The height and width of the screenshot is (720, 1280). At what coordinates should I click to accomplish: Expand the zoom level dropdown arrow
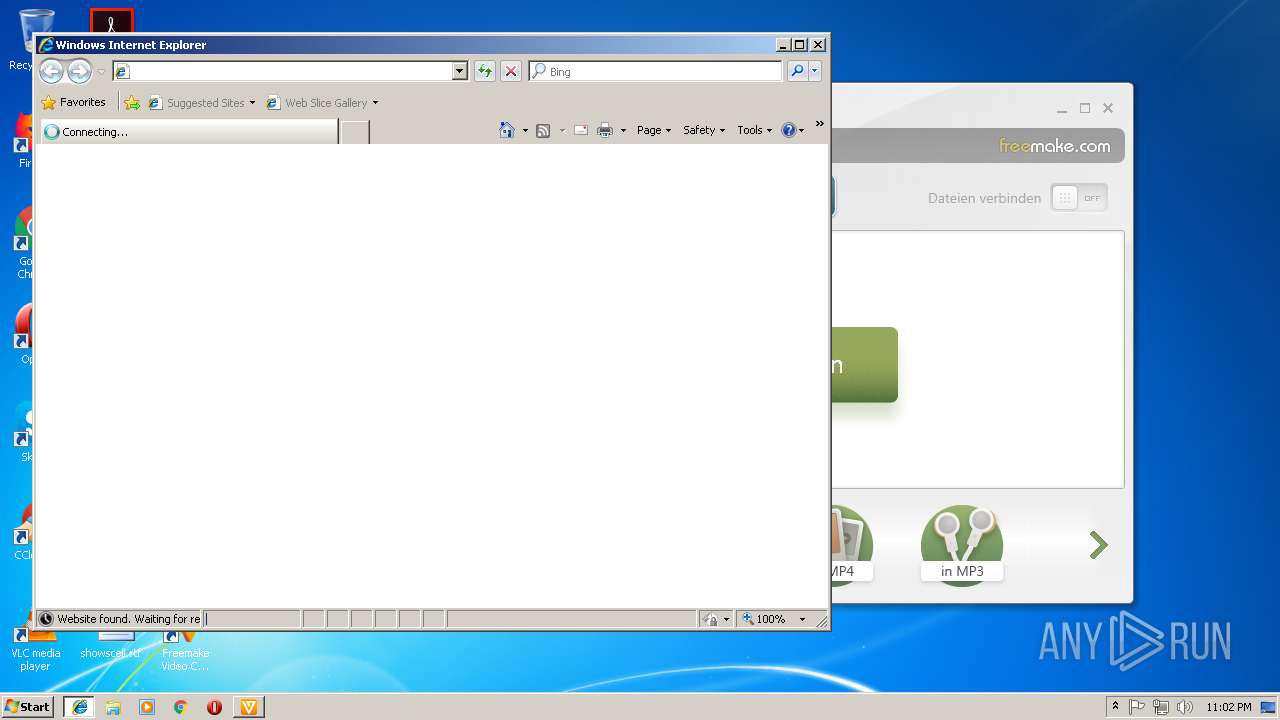coord(802,619)
